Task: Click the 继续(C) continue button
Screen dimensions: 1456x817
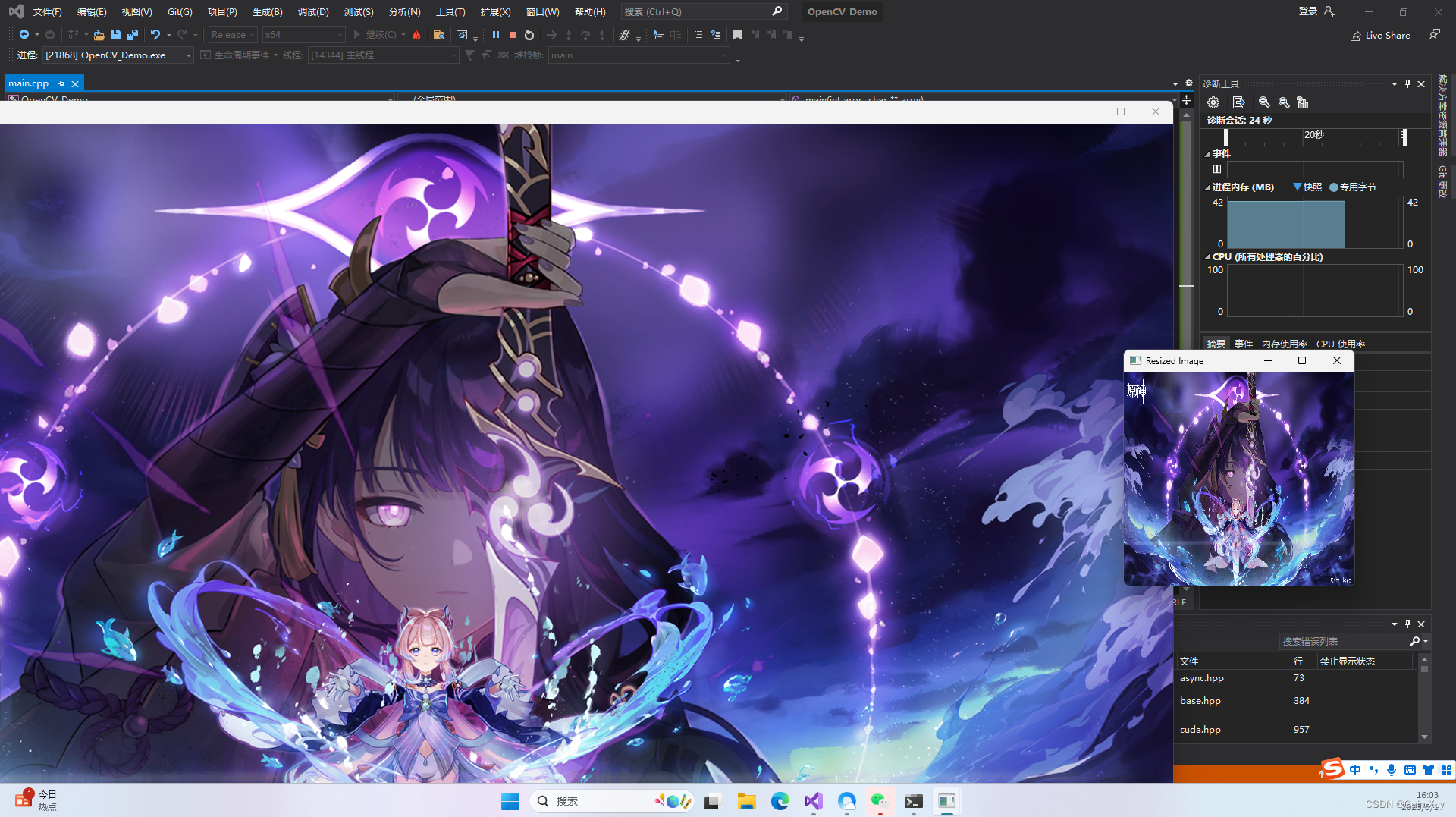Action: coord(375,35)
